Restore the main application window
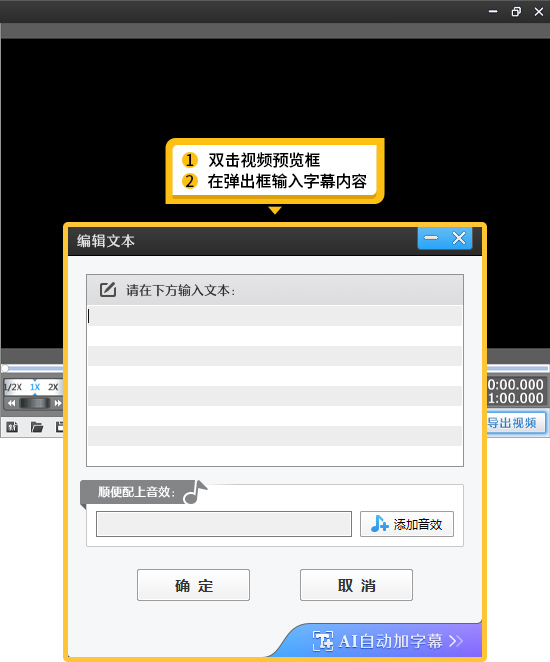This screenshot has width=550, height=662. pos(516,12)
